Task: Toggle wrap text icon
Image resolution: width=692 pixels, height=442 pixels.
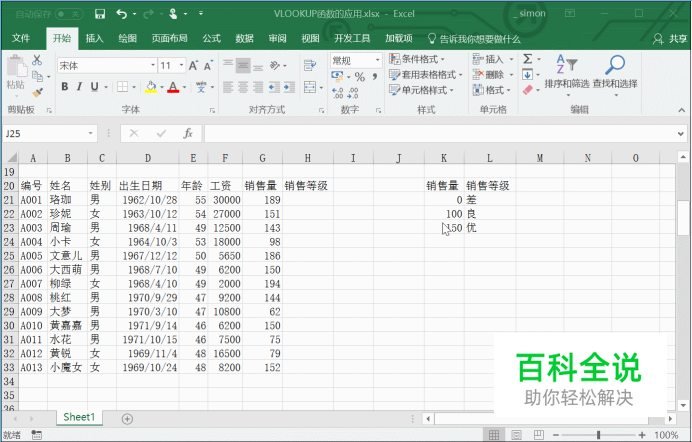Action: point(310,66)
